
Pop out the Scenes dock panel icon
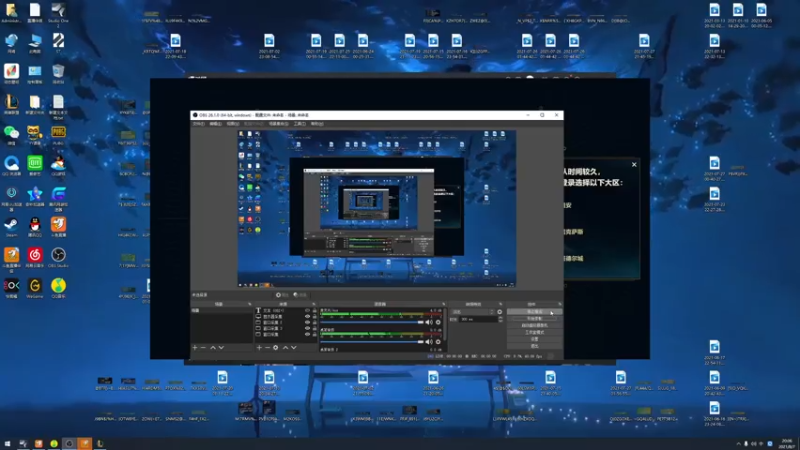click(x=249, y=304)
